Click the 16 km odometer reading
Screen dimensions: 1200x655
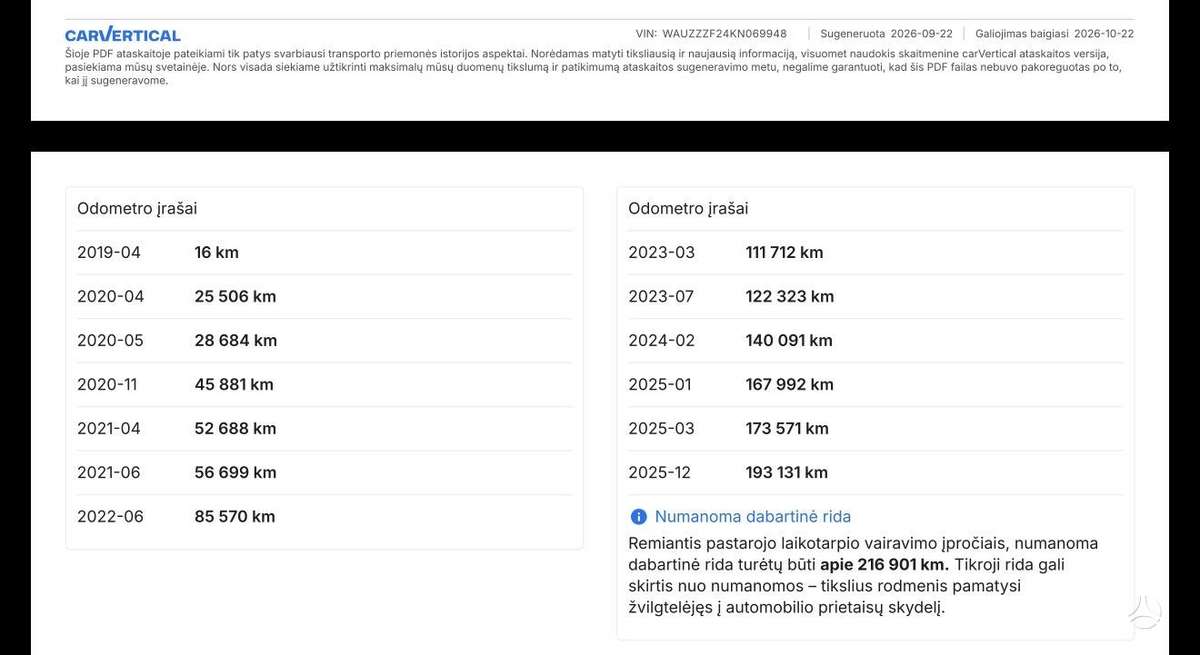tap(216, 253)
